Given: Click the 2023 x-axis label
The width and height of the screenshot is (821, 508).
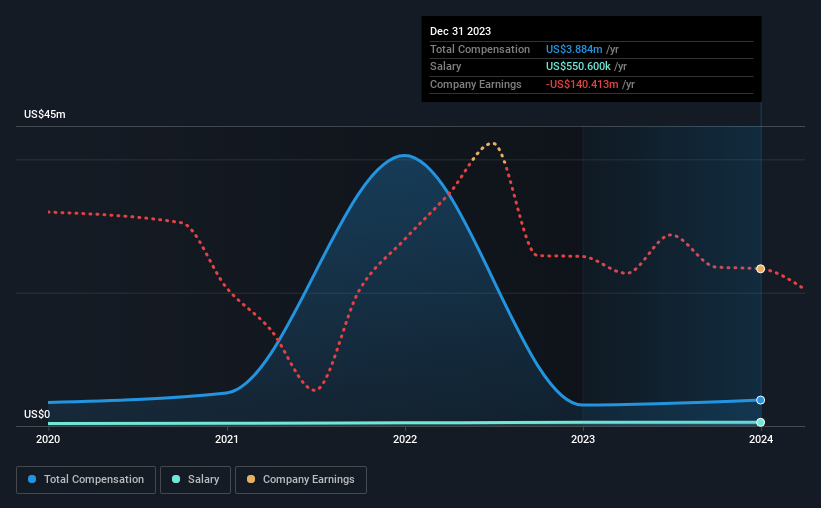Looking at the screenshot, I should click(x=583, y=439).
